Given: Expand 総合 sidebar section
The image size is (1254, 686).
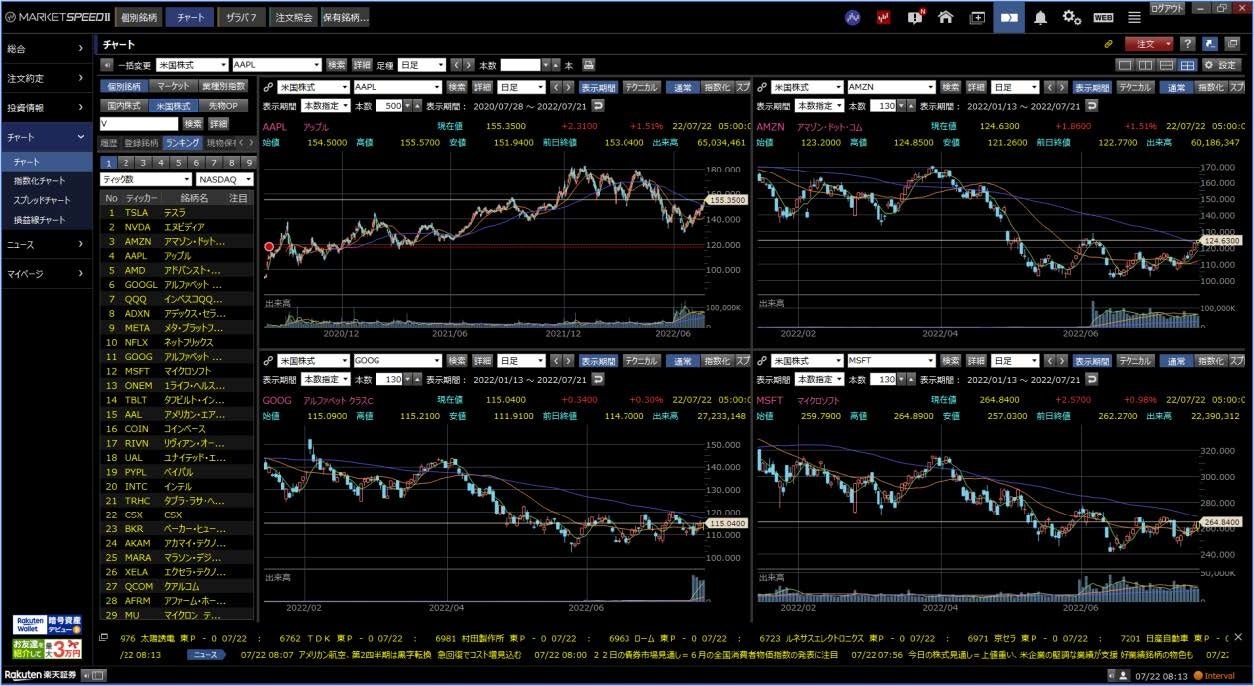Looking at the screenshot, I should (46, 48).
